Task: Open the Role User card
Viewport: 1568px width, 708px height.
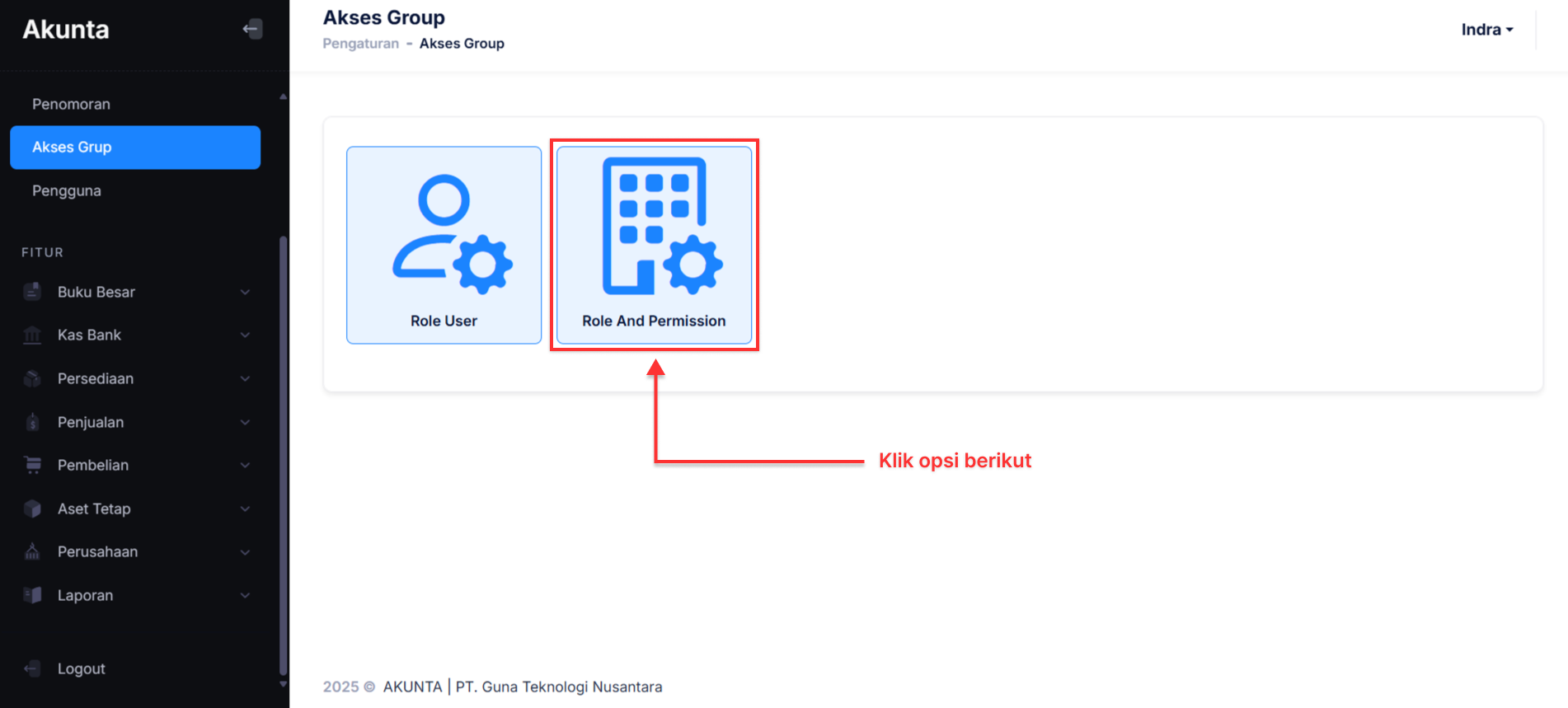Action: point(444,245)
